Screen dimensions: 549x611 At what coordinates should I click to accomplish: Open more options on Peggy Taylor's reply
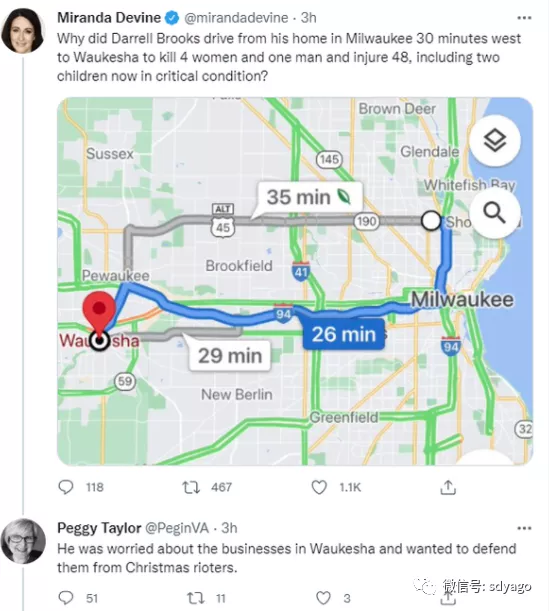(x=524, y=528)
